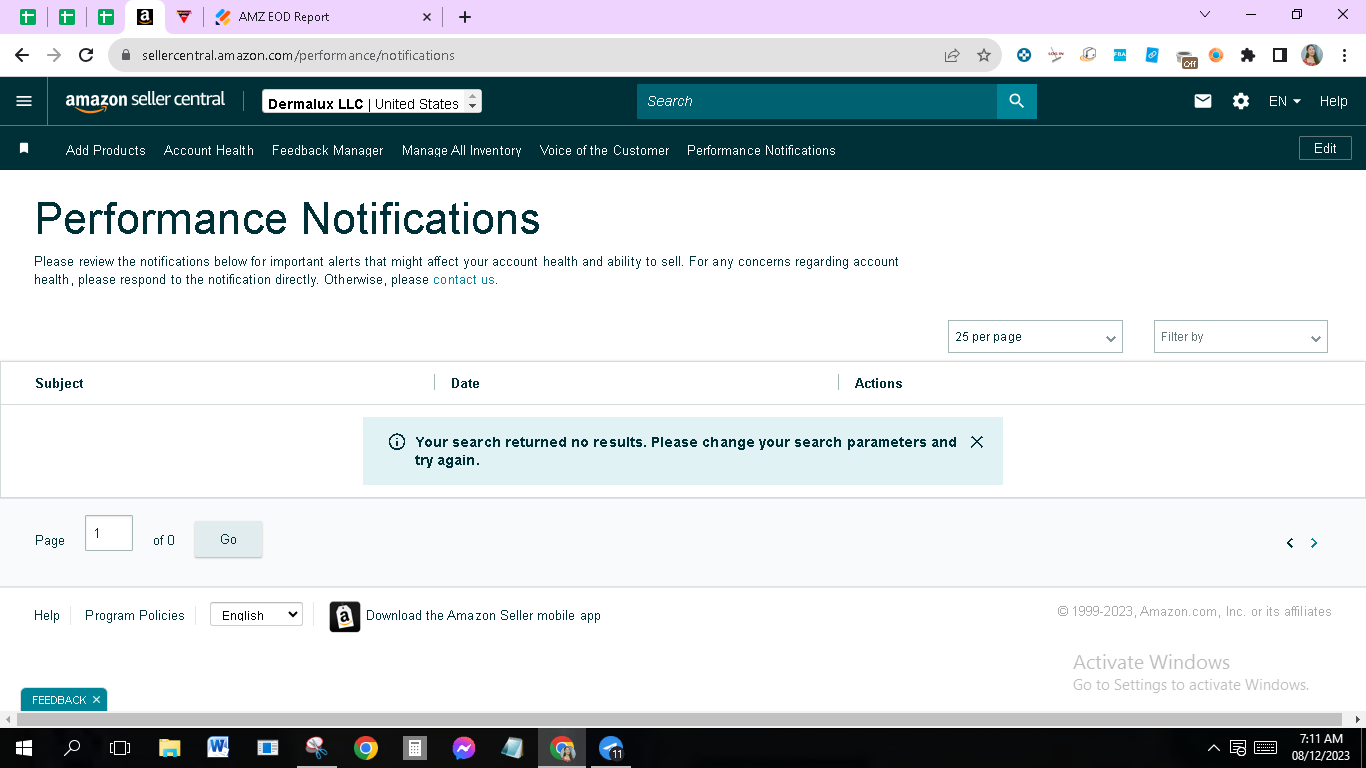The image size is (1366, 768).
Task: Reload the current page
Action: (86, 56)
